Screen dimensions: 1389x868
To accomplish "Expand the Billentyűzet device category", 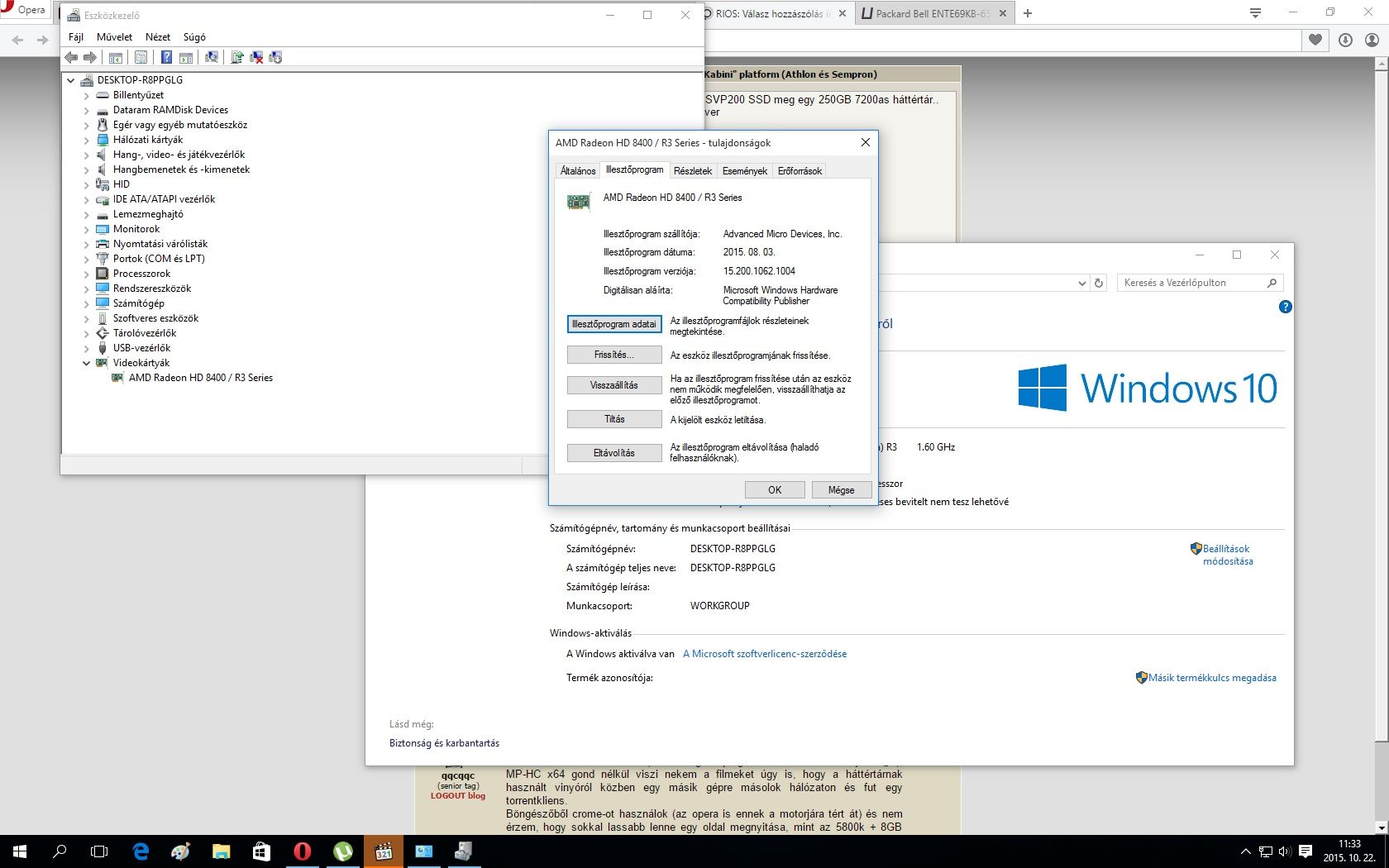I will [86, 95].
